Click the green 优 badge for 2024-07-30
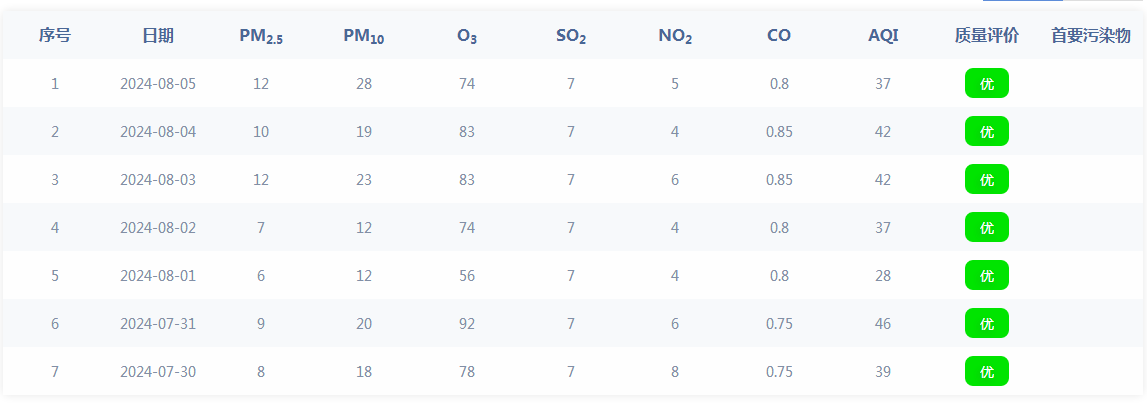 pos(987,372)
